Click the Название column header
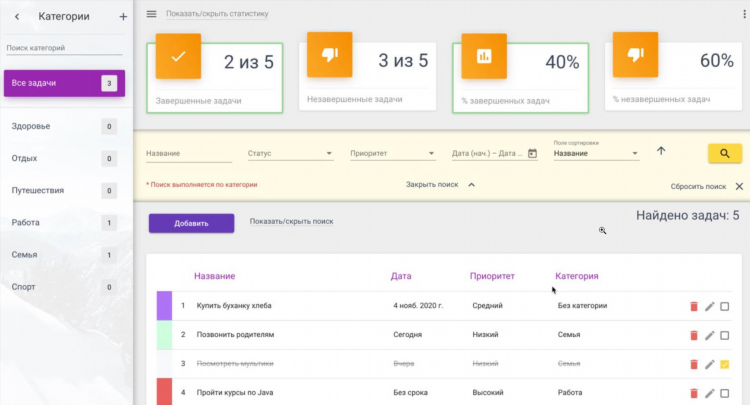The width and height of the screenshot is (750, 405). (214, 276)
